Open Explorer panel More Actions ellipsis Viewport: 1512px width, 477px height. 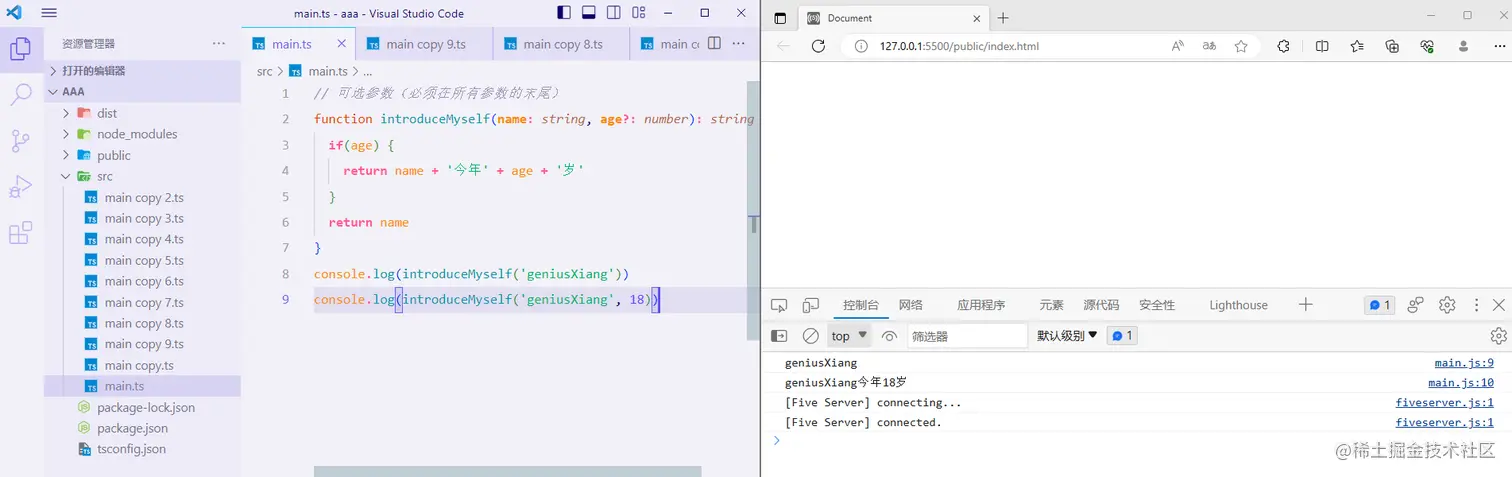pyautogui.click(x=219, y=44)
